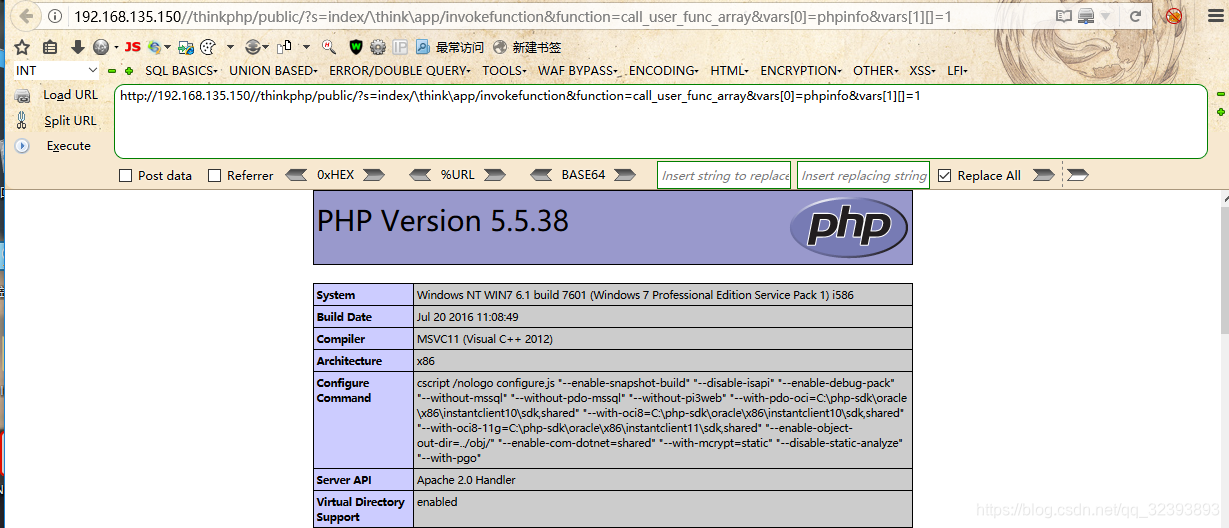Open the ENCODING menu
Image resolution: width=1229 pixels, height=528 pixels.
click(664, 71)
